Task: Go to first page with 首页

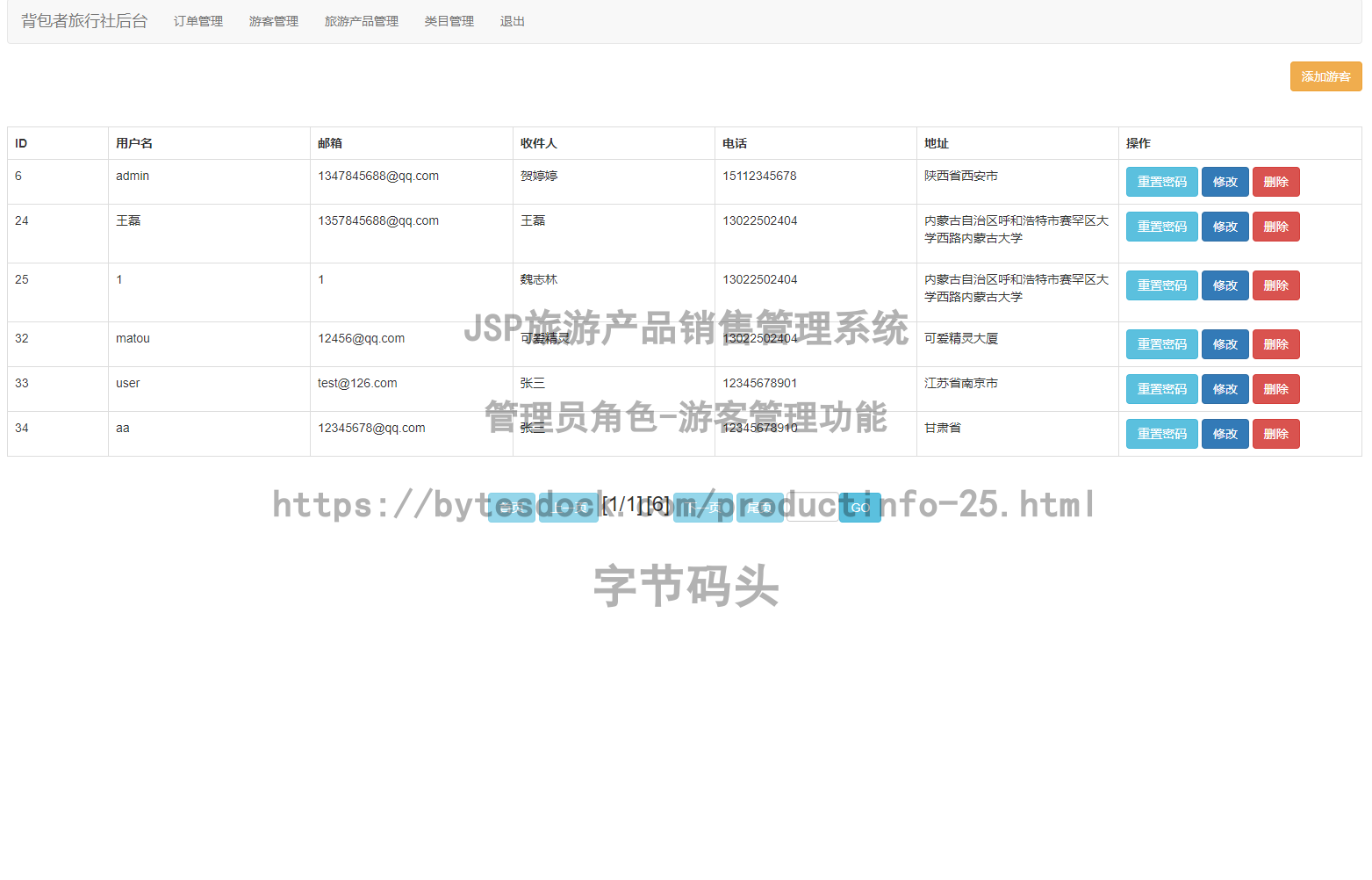Action: pyautogui.click(x=512, y=508)
